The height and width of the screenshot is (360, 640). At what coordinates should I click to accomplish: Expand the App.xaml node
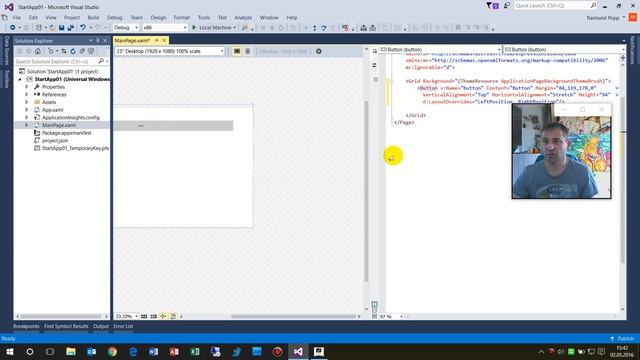click(27, 110)
